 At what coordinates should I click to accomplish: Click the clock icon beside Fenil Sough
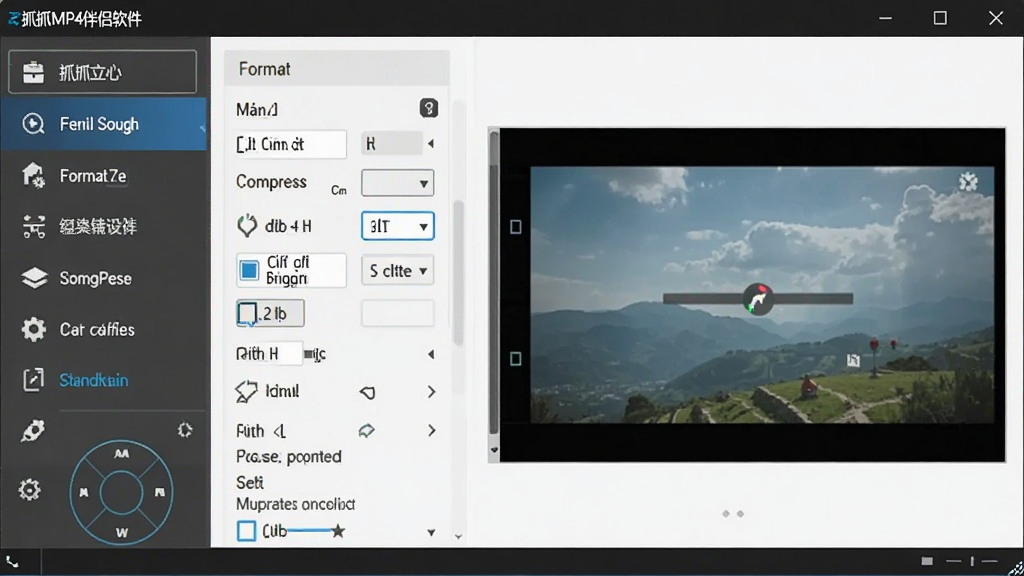pos(33,123)
